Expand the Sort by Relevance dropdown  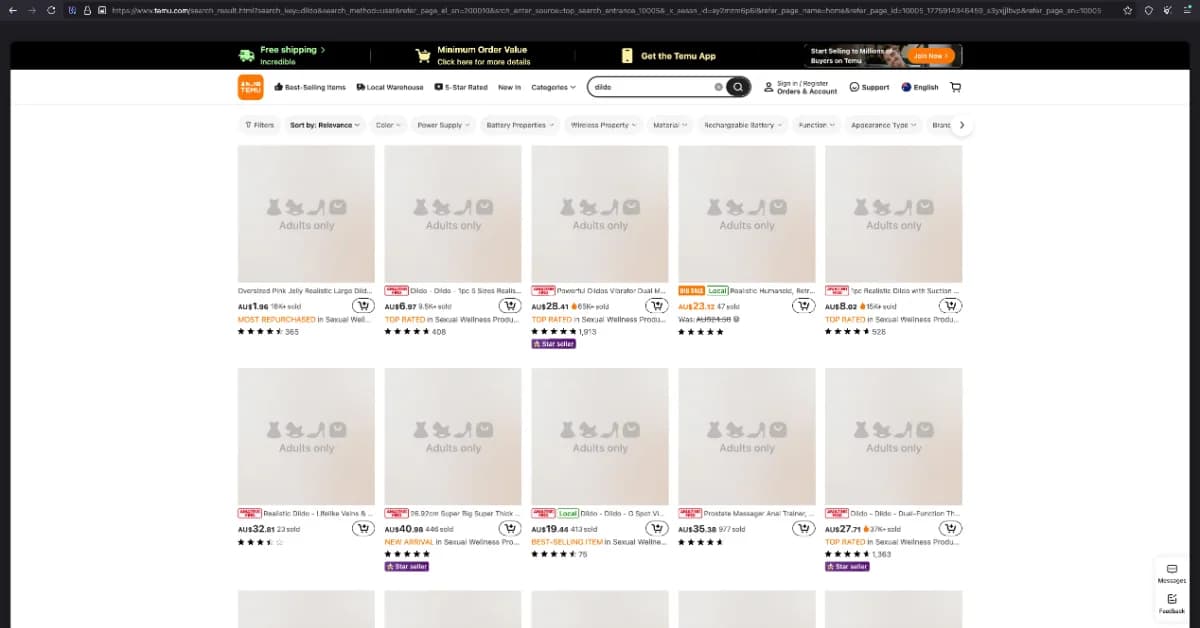324,125
